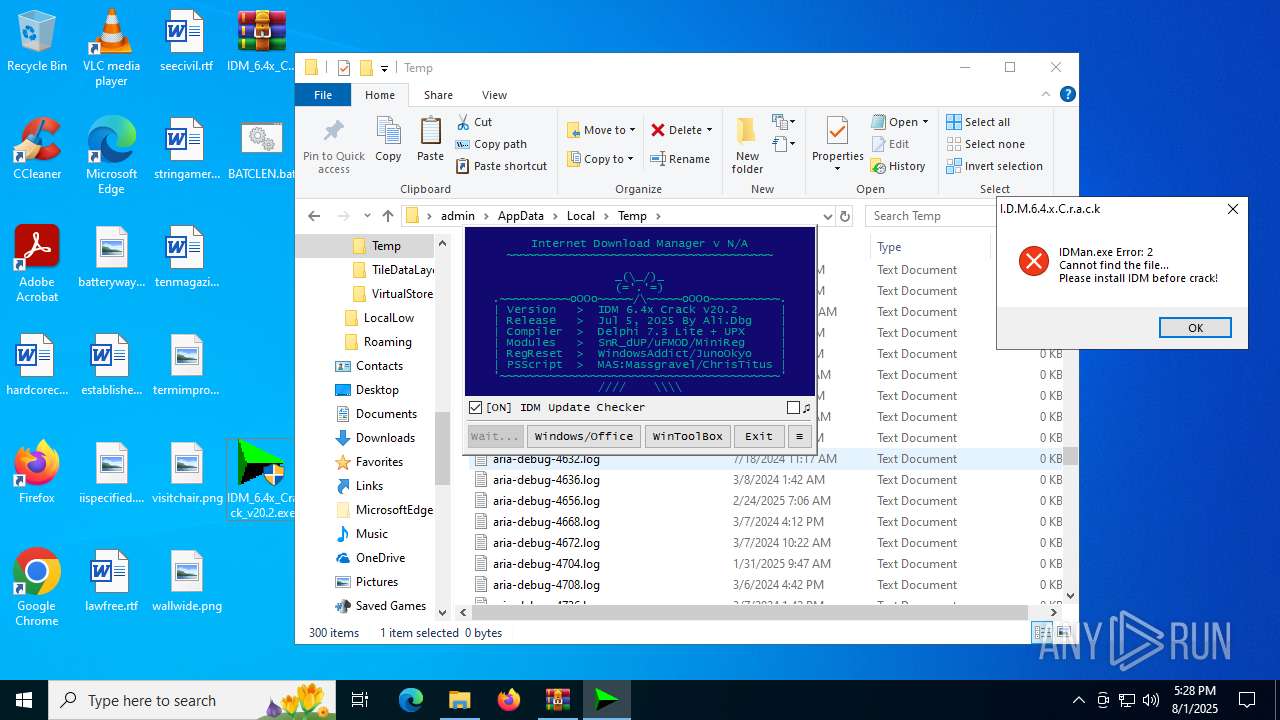Open Adobe Acrobat desktop shortcut
Image resolution: width=1280 pixels, height=720 pixels.
pyautogui.click(x=37, y=264)
